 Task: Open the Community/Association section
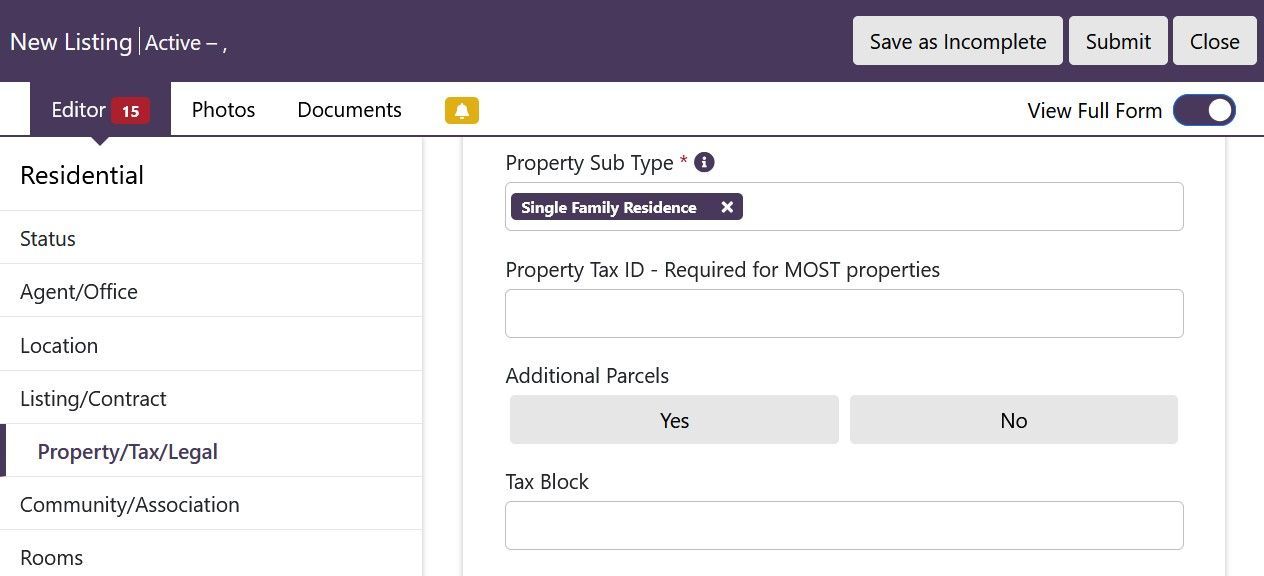pos(129,505)
